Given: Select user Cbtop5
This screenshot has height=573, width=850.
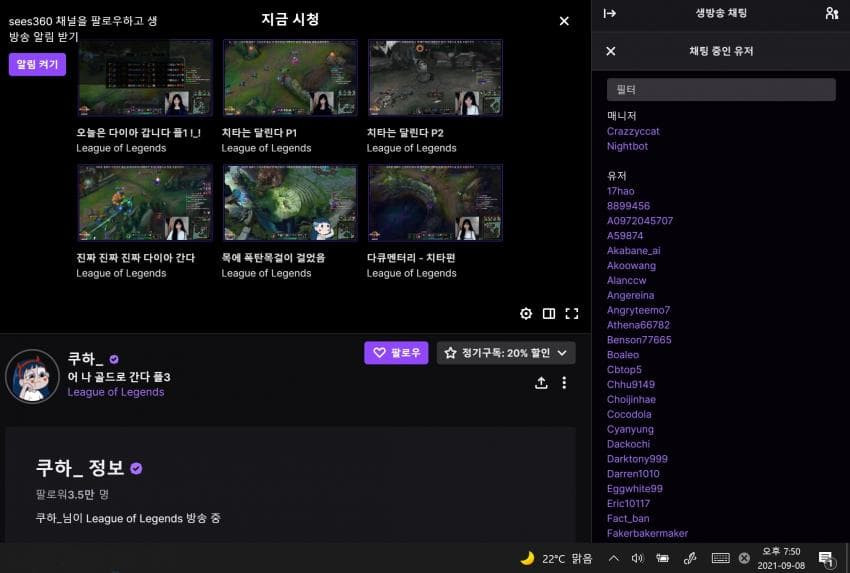Looking at the screenshot, I should point(624,370).
